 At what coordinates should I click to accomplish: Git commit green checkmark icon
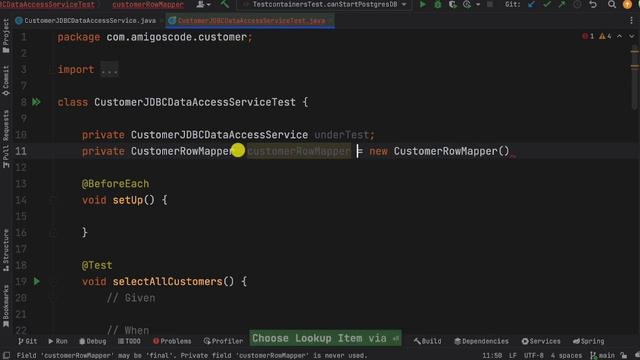click(547, 4)
